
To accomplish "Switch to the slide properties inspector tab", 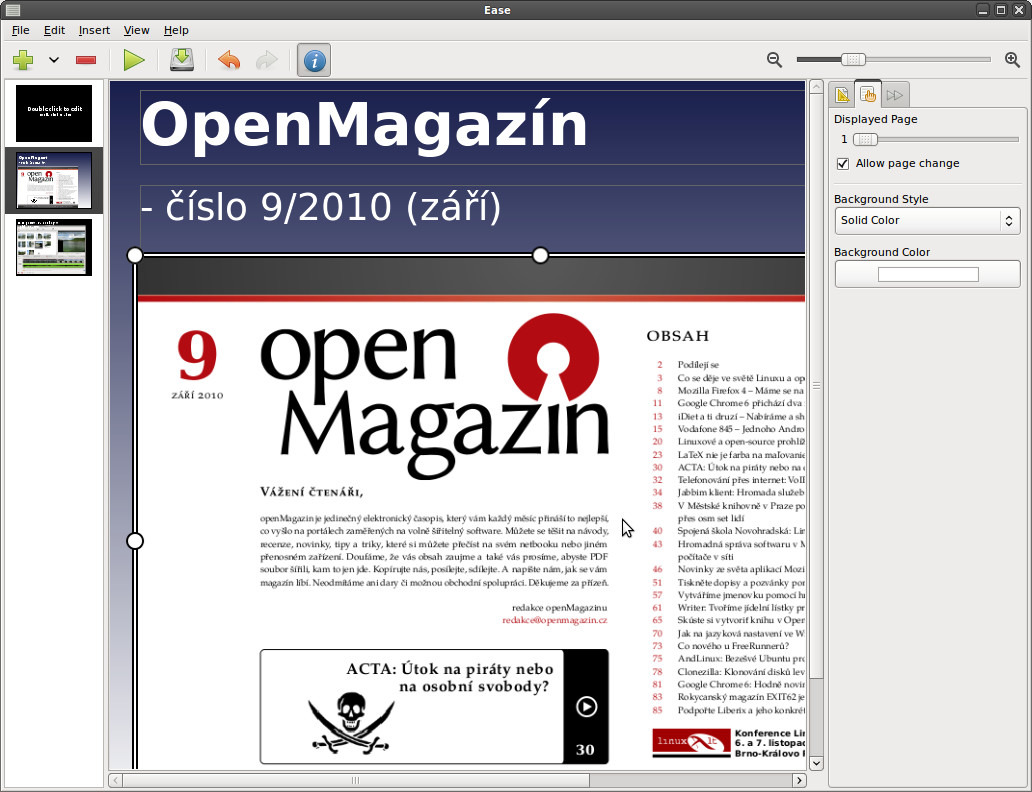I will [842, 95].
